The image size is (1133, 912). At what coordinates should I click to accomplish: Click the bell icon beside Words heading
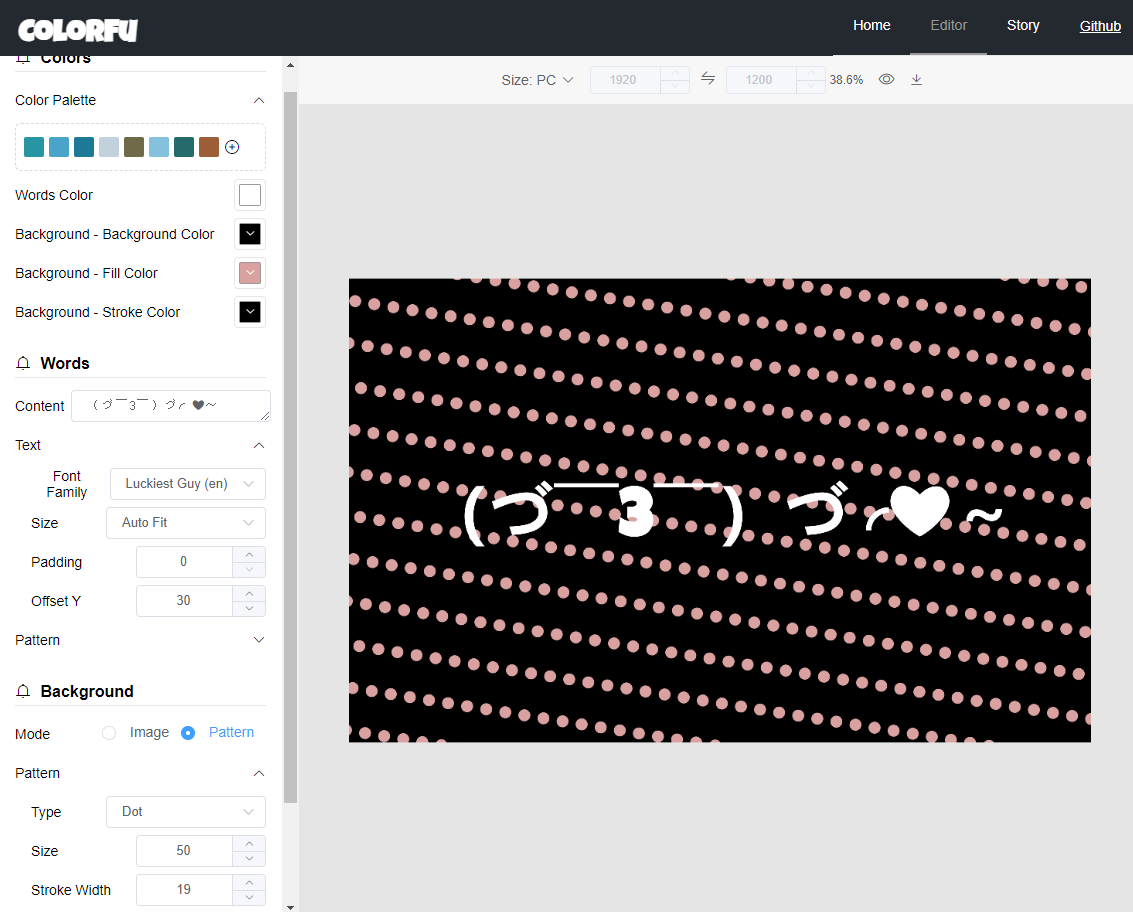tap(23, 363)
